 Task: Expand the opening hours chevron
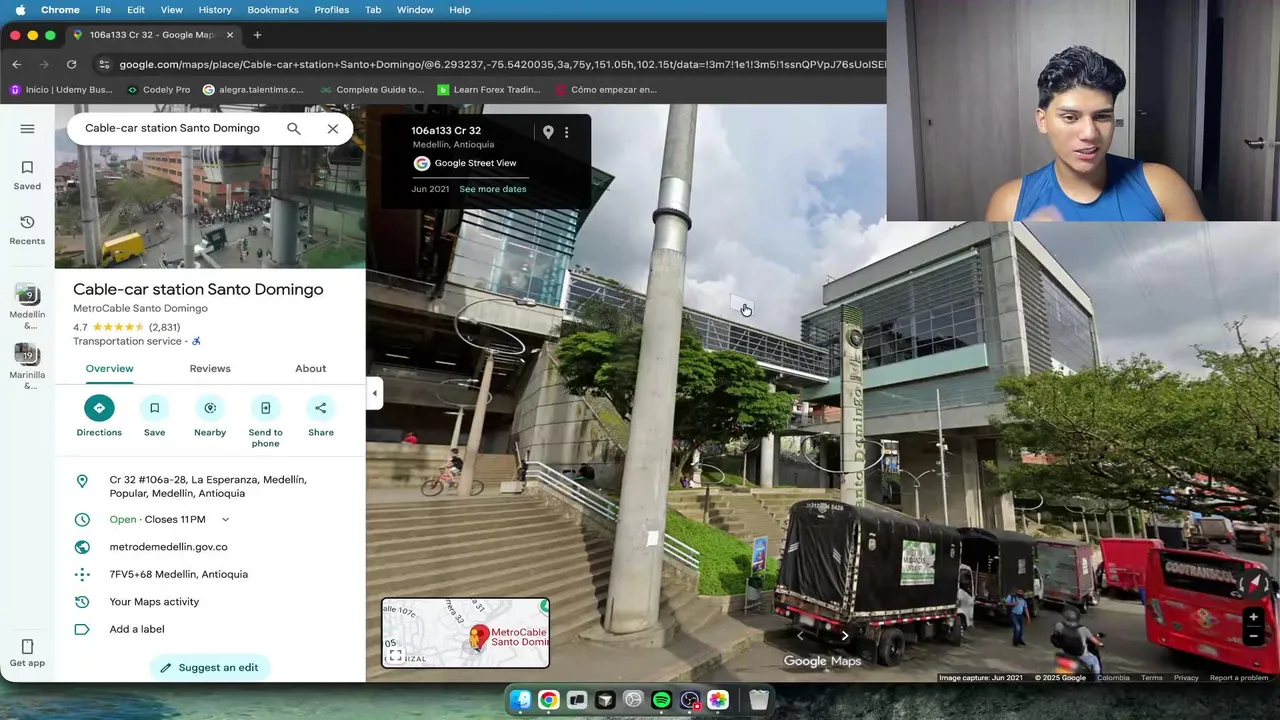pos(225,520)
